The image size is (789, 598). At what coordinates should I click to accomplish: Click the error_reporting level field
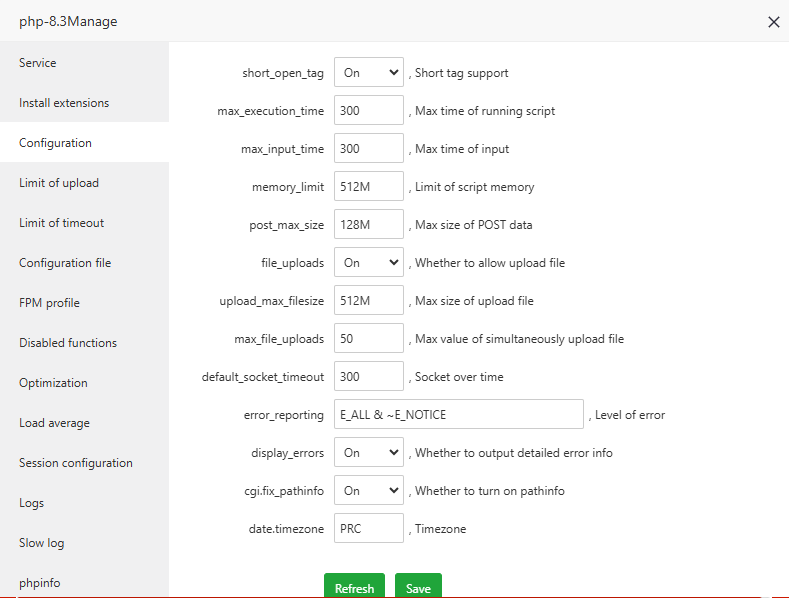[458, 415]
